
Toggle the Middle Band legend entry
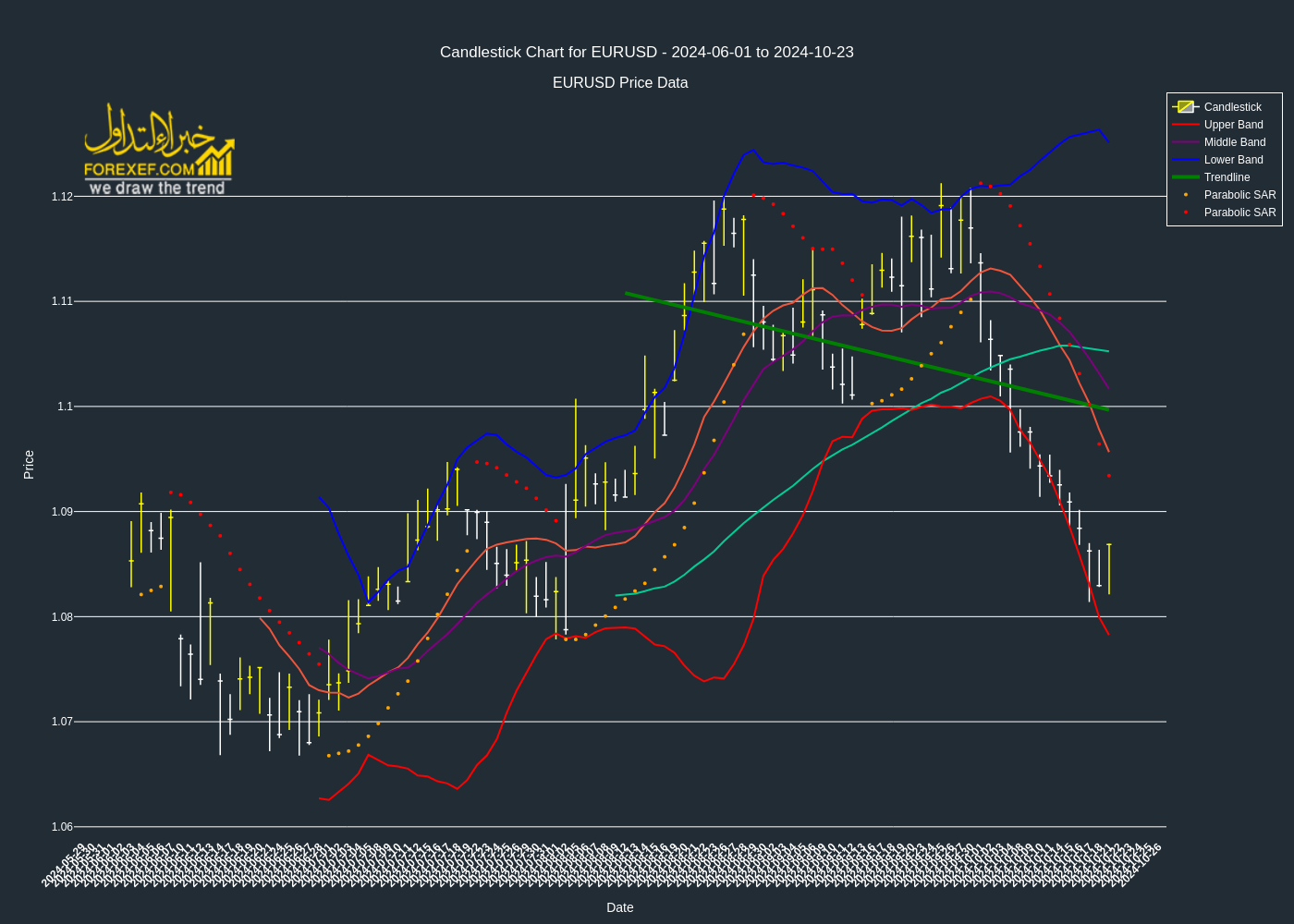tap(1224, 142)
